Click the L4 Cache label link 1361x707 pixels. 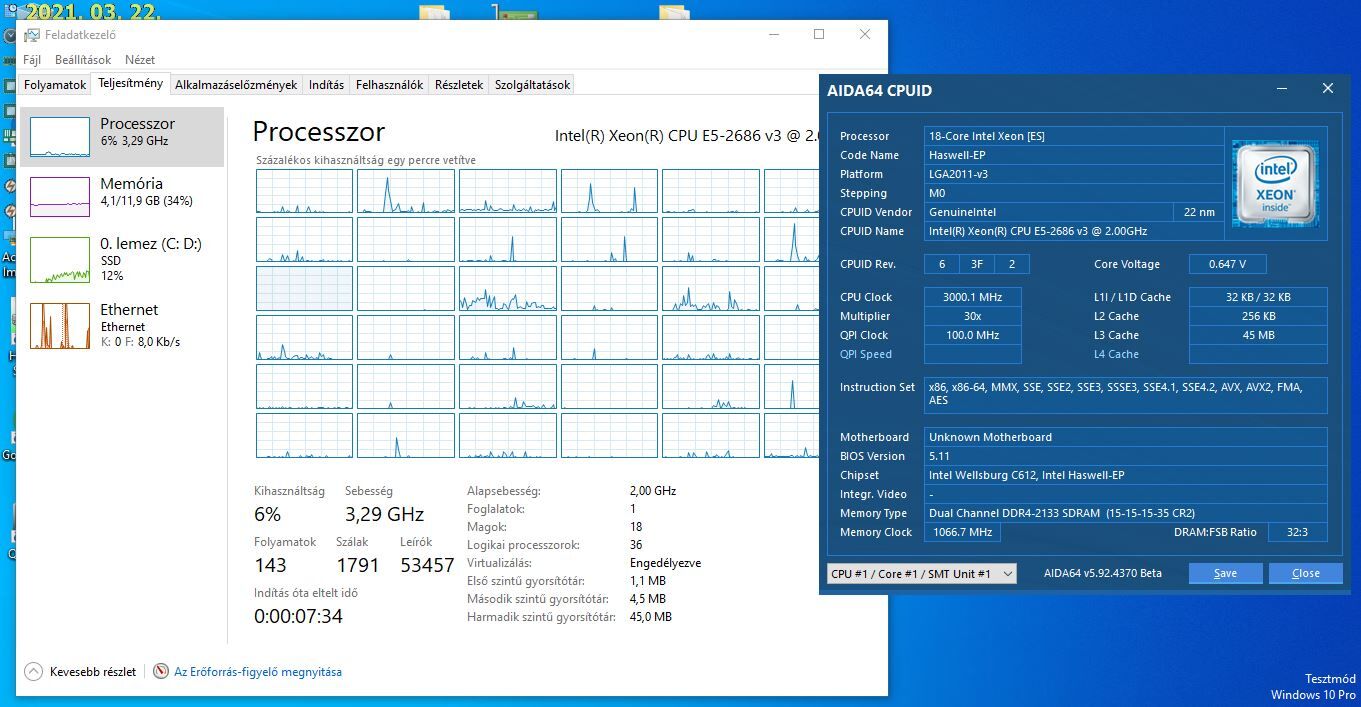[x=1116, y=354]
